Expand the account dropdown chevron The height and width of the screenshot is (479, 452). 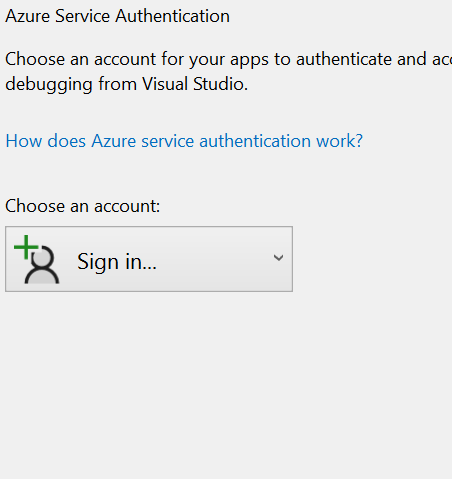click(x=278, y=258)
